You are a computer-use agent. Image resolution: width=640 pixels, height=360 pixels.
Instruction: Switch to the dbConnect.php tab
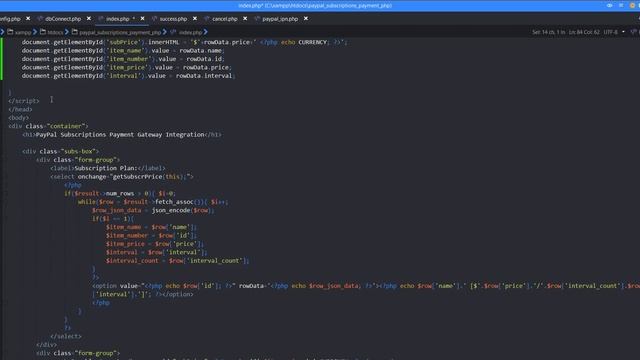point(63,19)
